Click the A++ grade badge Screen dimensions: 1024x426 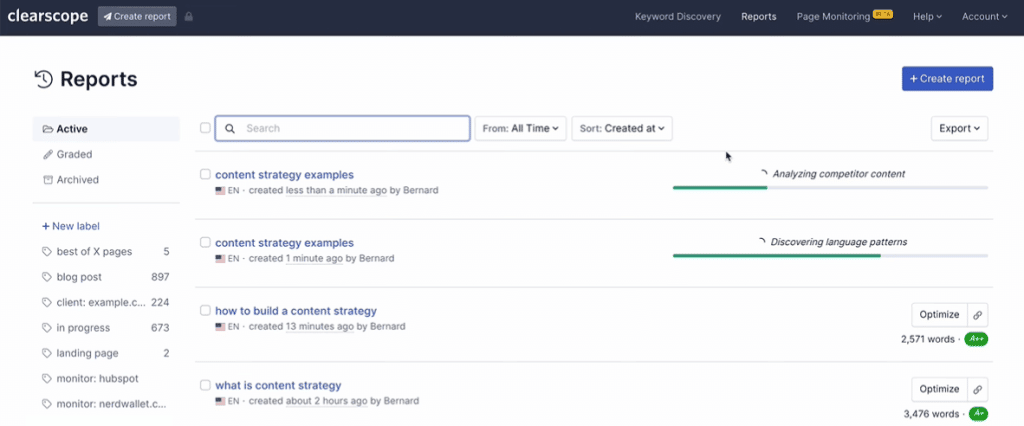976,339
